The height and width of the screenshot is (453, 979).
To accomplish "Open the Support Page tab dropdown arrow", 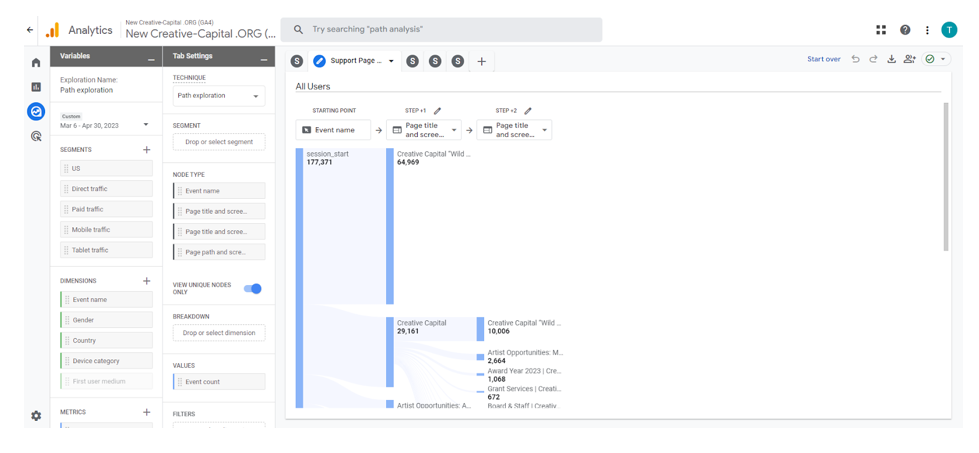I will point(391,61).
